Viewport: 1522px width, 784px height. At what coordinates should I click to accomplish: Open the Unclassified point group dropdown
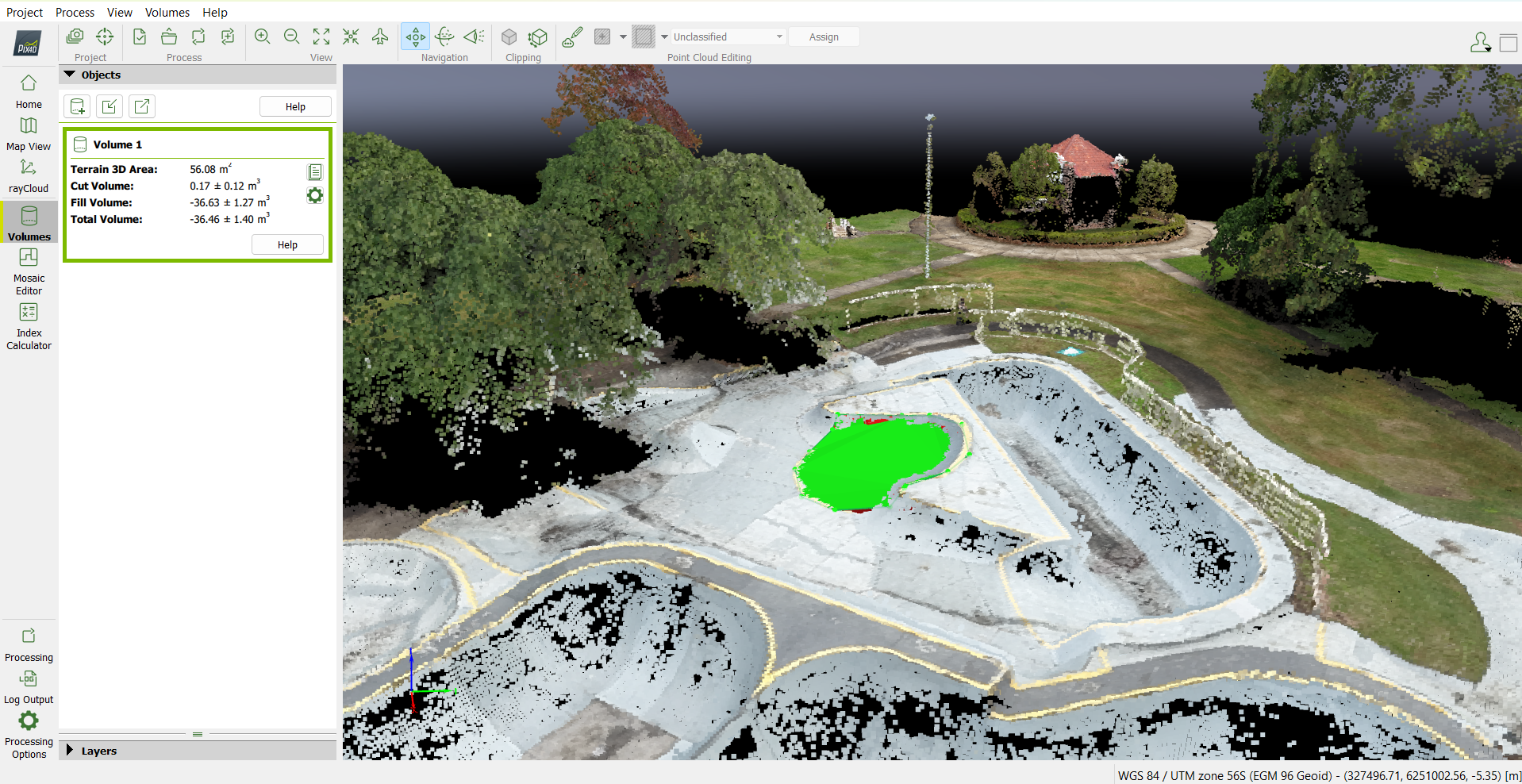pos(728,37)
